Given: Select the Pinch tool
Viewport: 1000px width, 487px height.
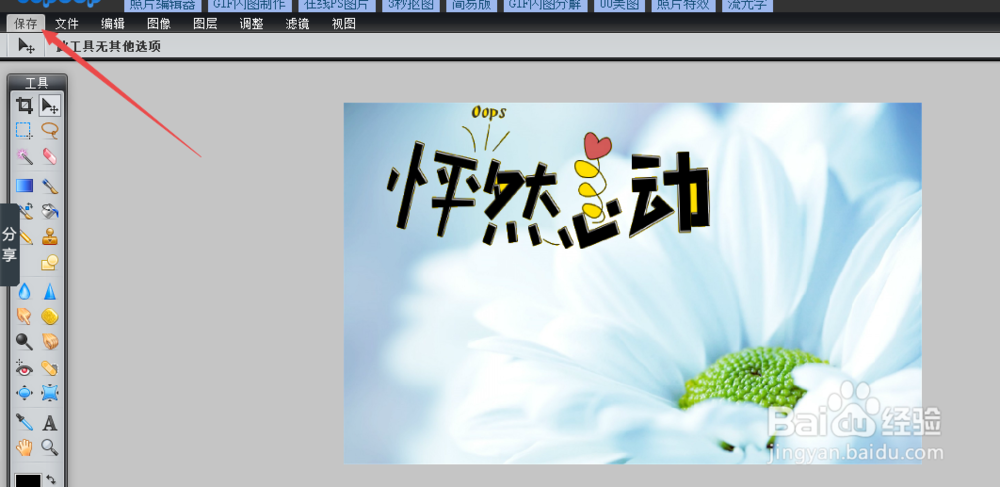Looking at the screenshot, I should (x=50, y=393).
